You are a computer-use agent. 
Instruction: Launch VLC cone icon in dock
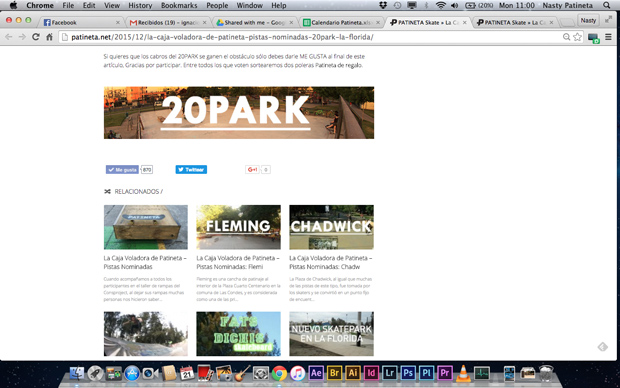click(463, 373)
